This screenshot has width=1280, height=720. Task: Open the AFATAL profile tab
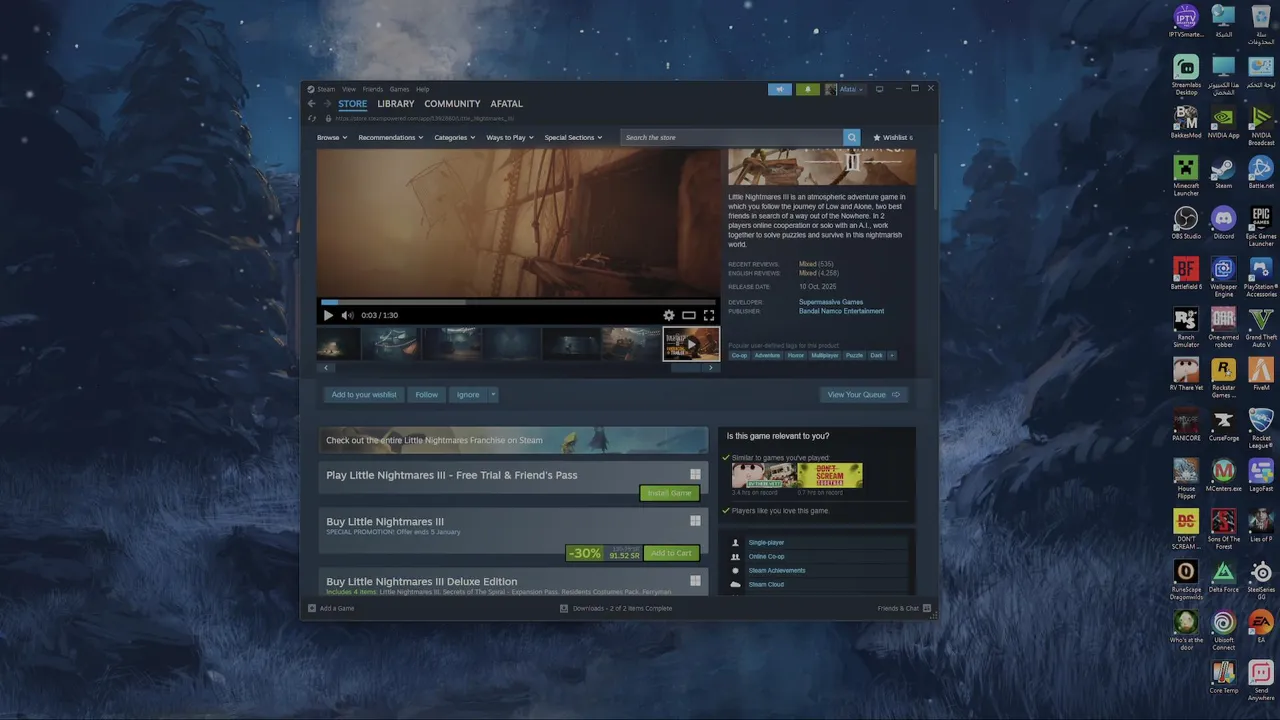coord(506,104)
